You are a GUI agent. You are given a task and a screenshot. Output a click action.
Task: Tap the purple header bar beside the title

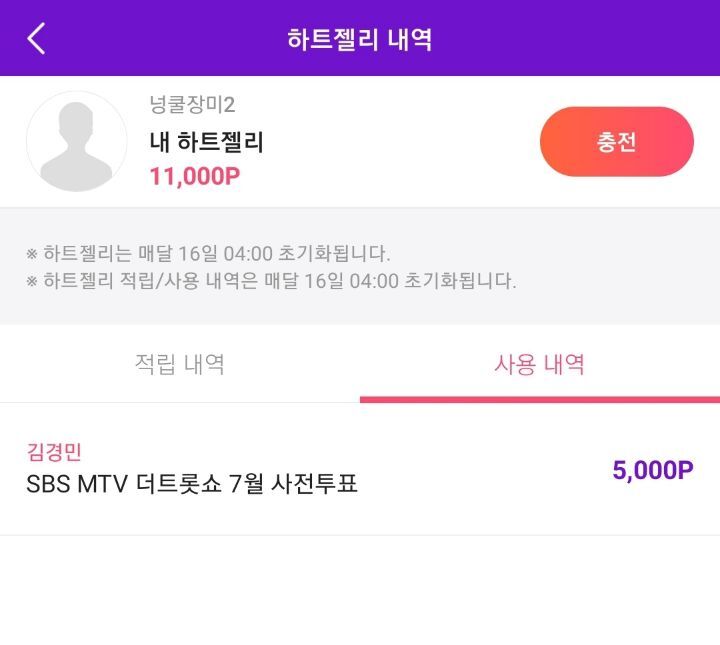pyautogui.click(x=574, y=39)
